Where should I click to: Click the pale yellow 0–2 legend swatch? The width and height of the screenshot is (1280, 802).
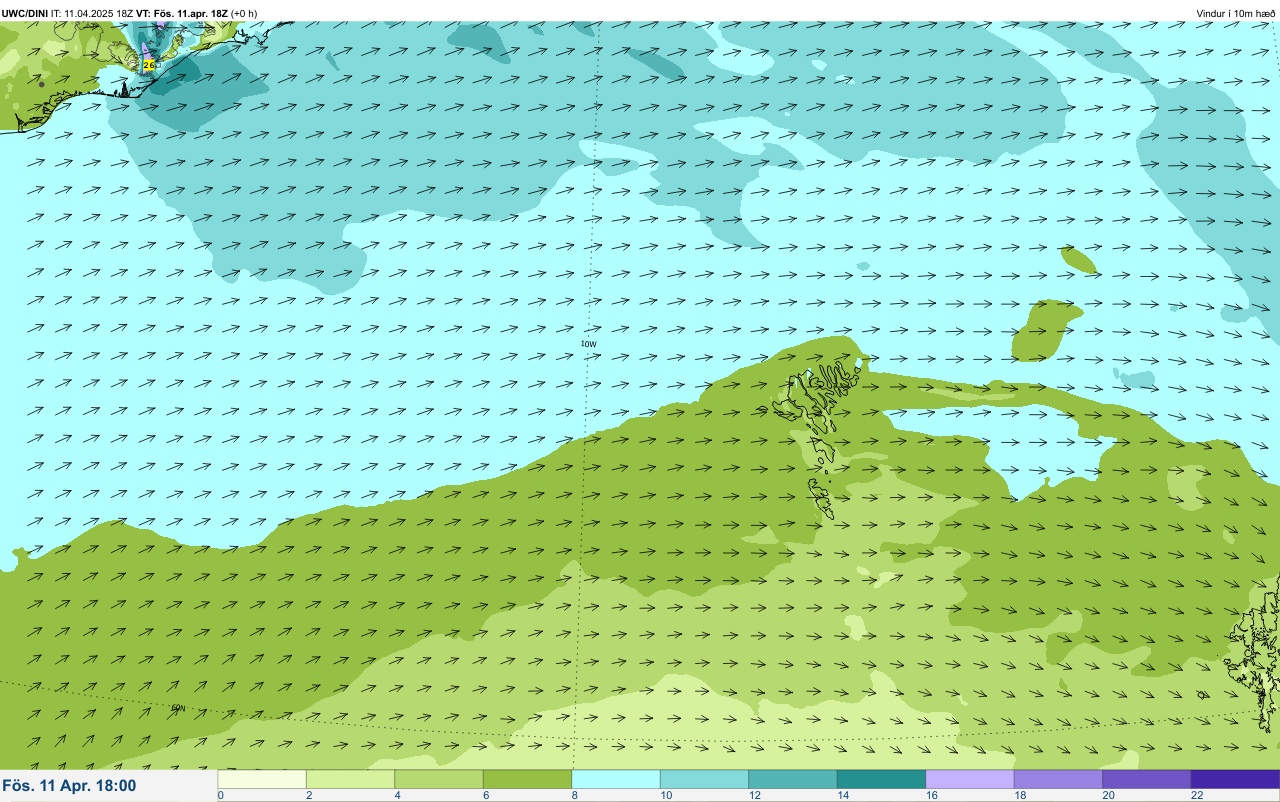click(262, 779)
